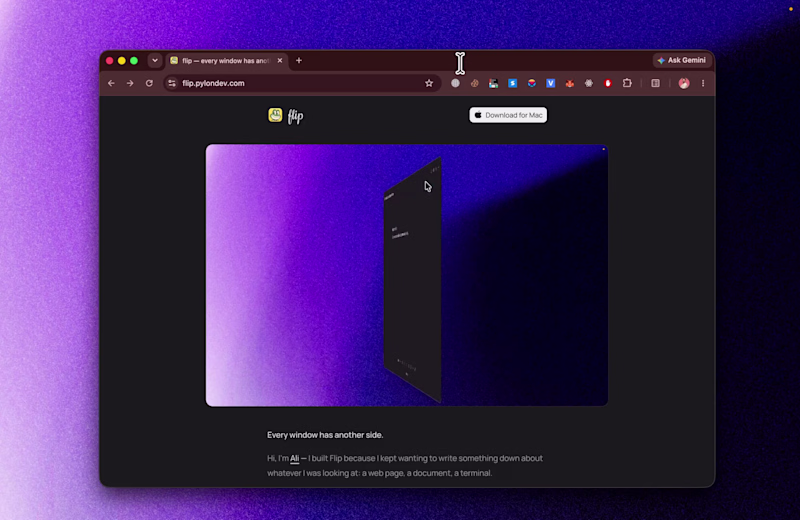Screen dimensions: 800x520
Task: Follow the Ali link in intro text
Action: (294, 458)
